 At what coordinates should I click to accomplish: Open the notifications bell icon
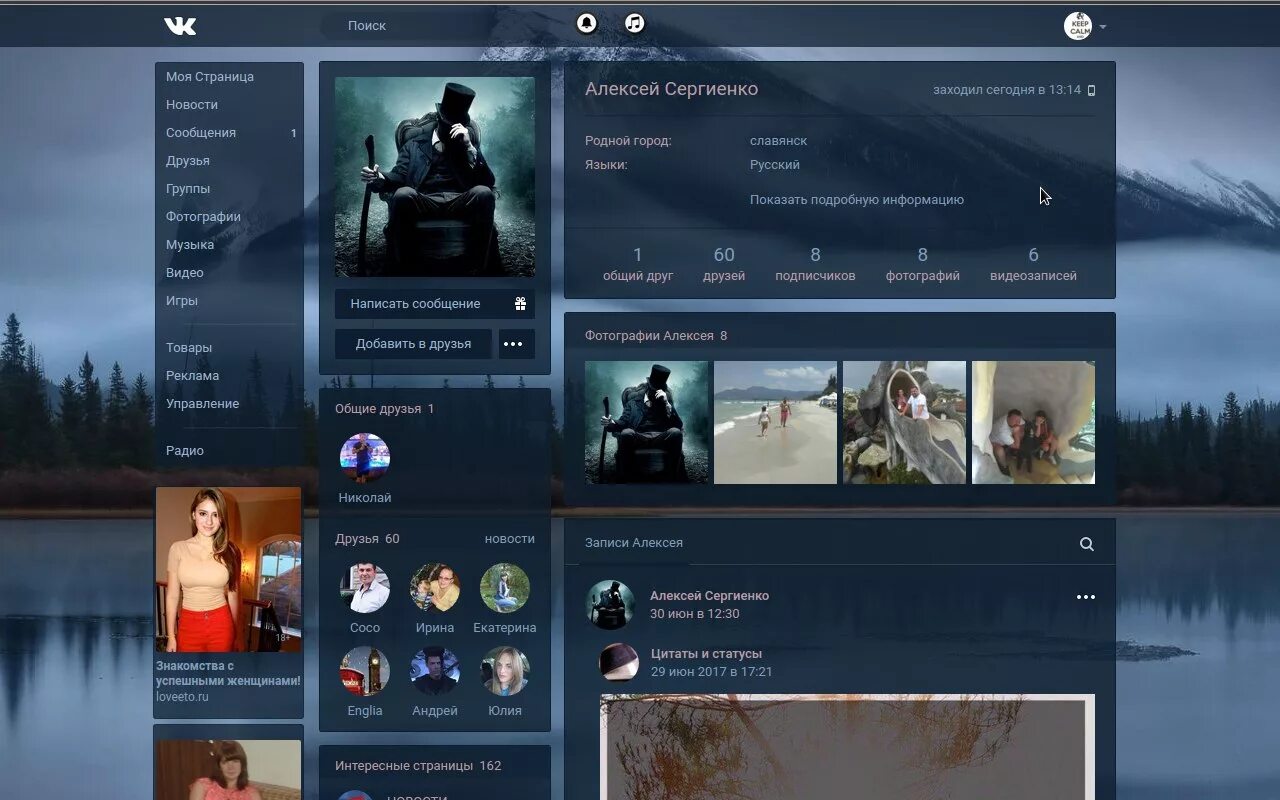587,23
